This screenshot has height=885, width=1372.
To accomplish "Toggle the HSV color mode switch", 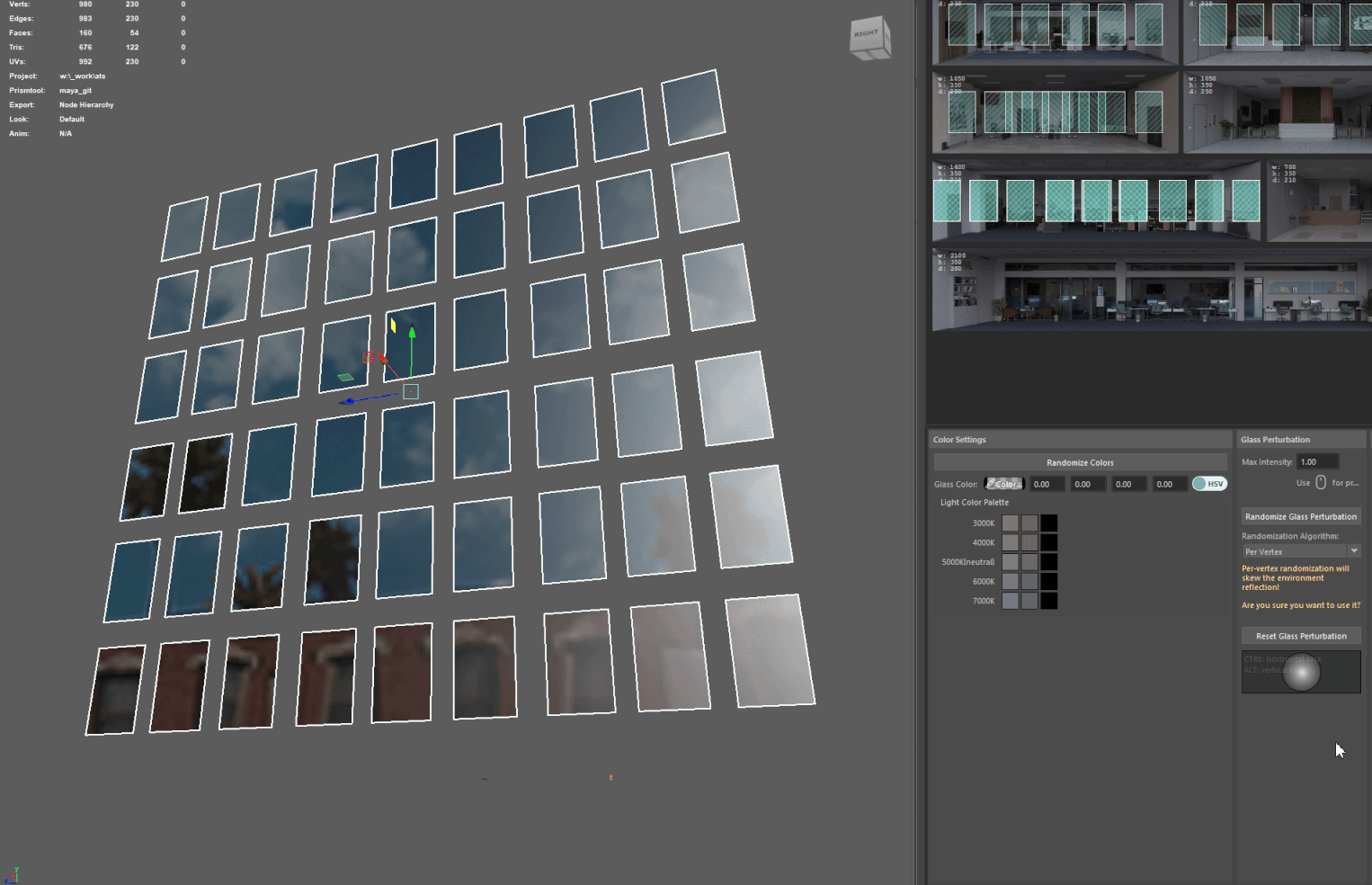I will coord(1209,484).
